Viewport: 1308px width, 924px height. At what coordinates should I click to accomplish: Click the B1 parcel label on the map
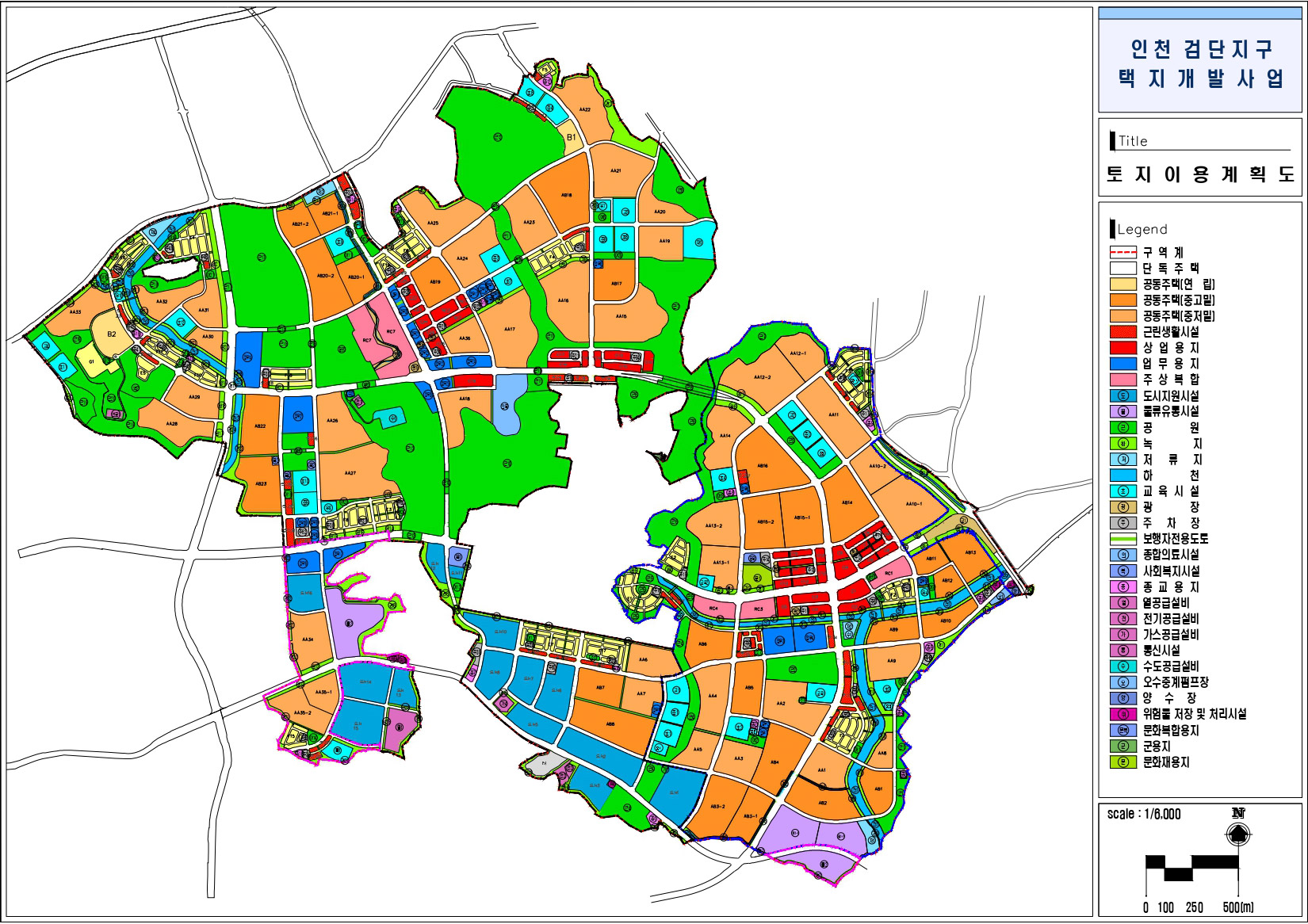(x=571, y=138)
